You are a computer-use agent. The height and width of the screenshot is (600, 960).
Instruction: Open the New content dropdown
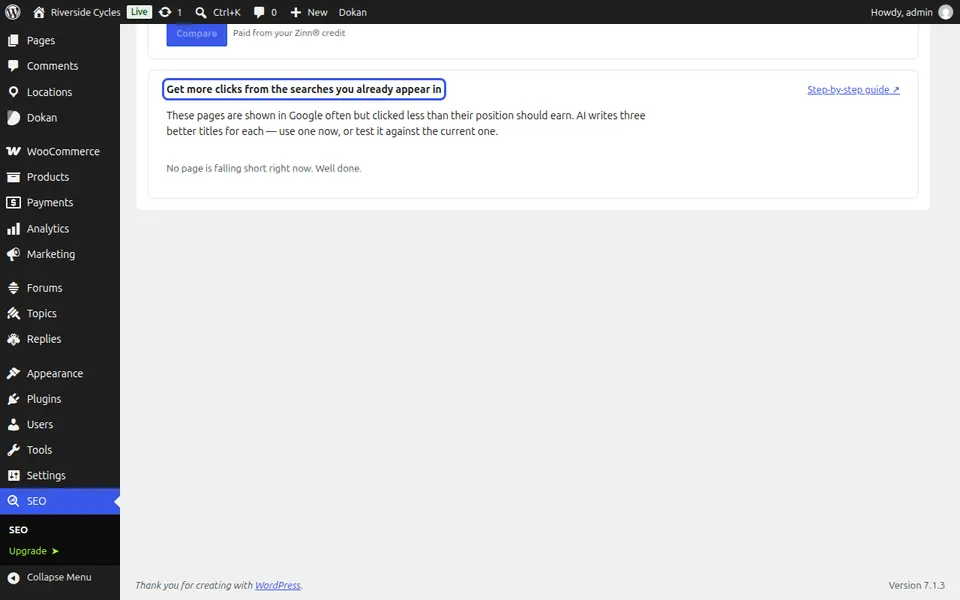click(309, 12)
